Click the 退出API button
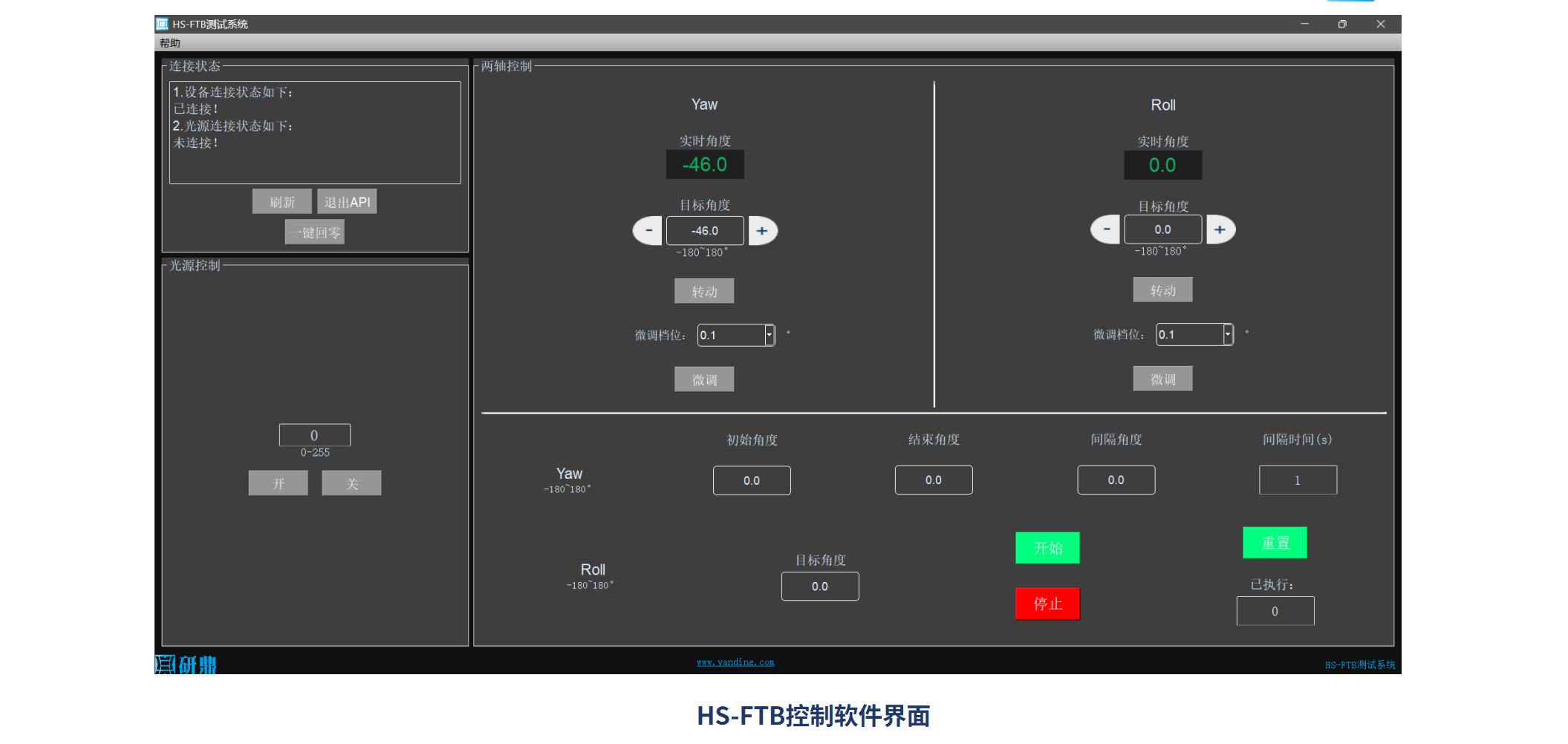This screenshot has height=744, width=1568. coord(347,202)
